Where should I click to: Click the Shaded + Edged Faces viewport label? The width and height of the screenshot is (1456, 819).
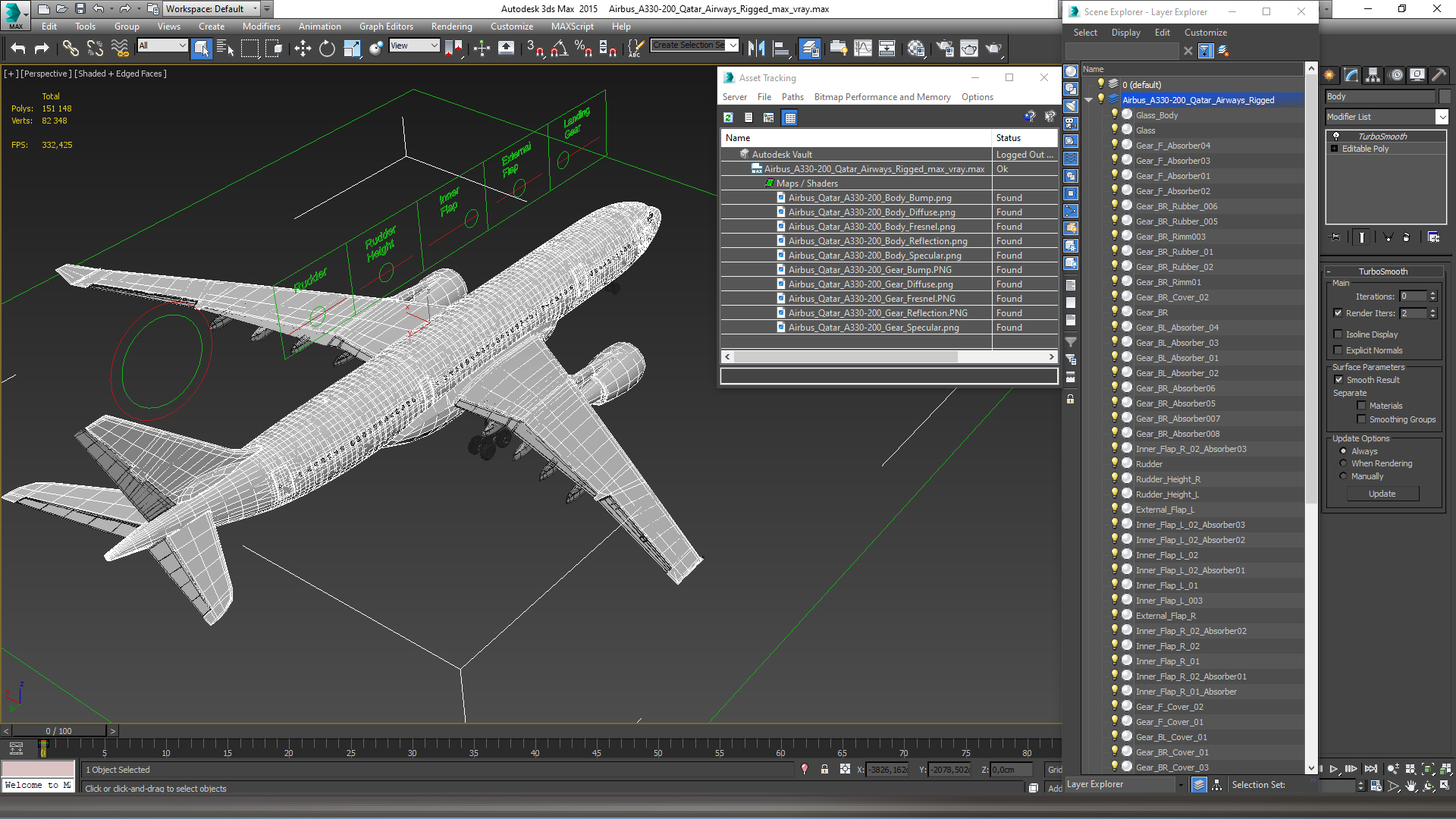[x=121, y=74]
